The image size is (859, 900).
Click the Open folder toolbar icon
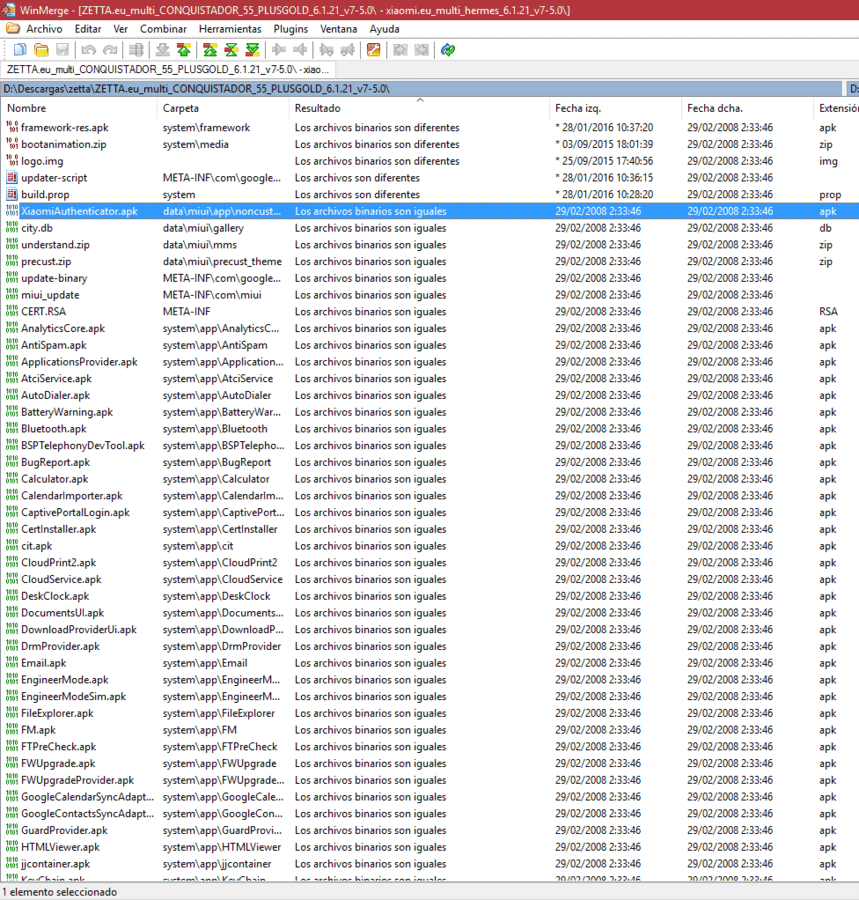click(41, 50)
